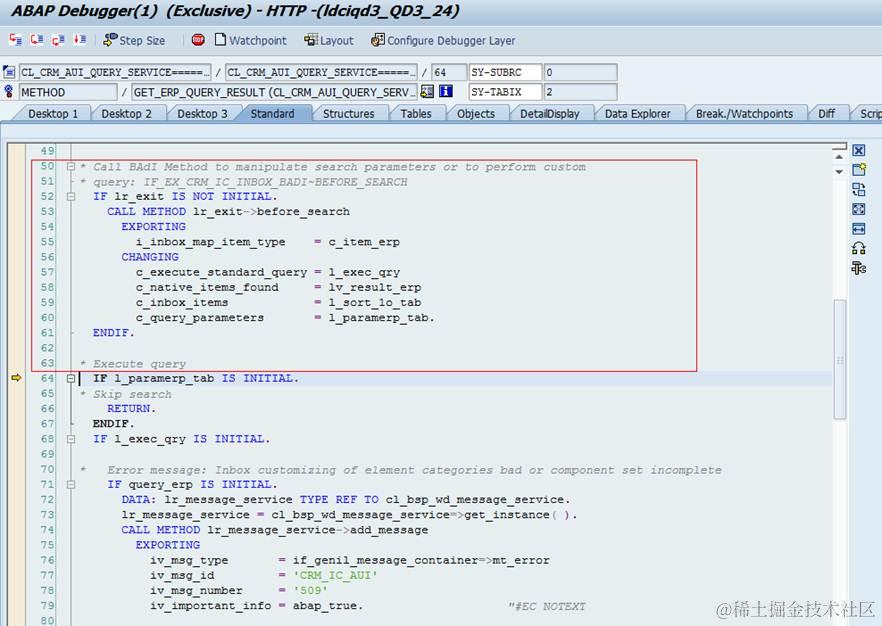Click 'abap_true.' on line 79
This screenshot has width=882, height=626.
(328, 606)
